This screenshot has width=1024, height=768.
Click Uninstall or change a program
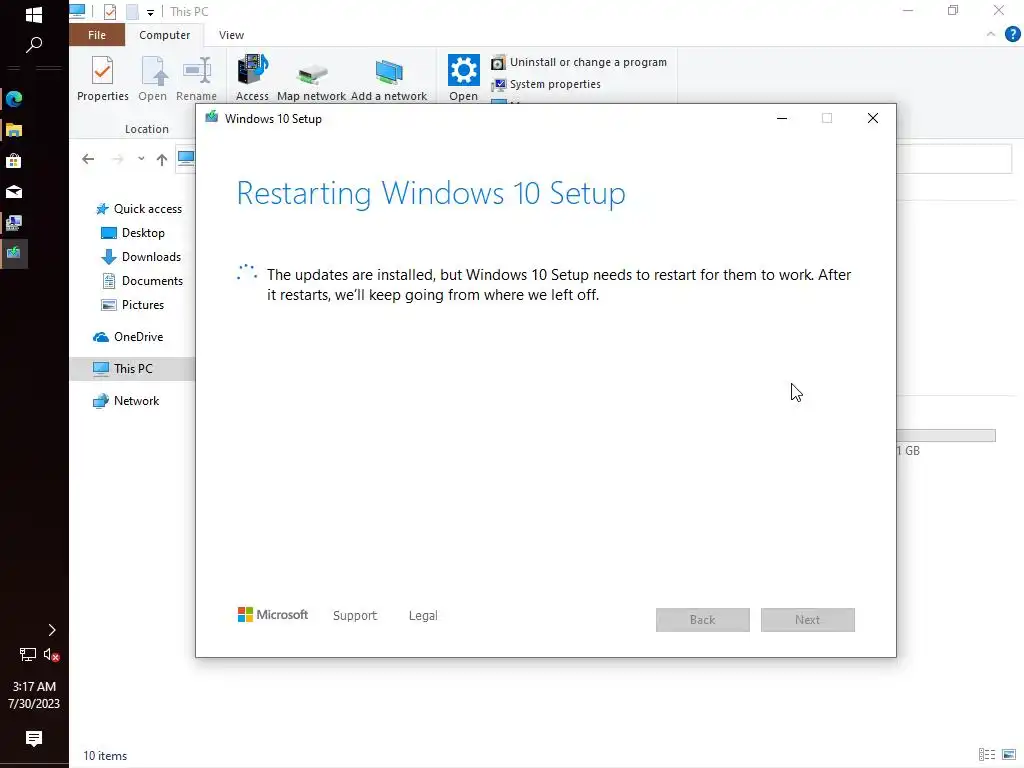pos(579,62)
